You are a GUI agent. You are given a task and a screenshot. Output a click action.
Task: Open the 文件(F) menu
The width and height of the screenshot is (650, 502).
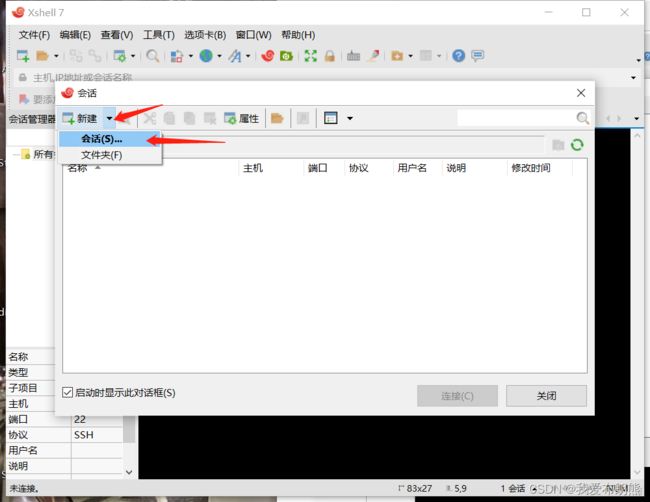[x=34, y=35]
